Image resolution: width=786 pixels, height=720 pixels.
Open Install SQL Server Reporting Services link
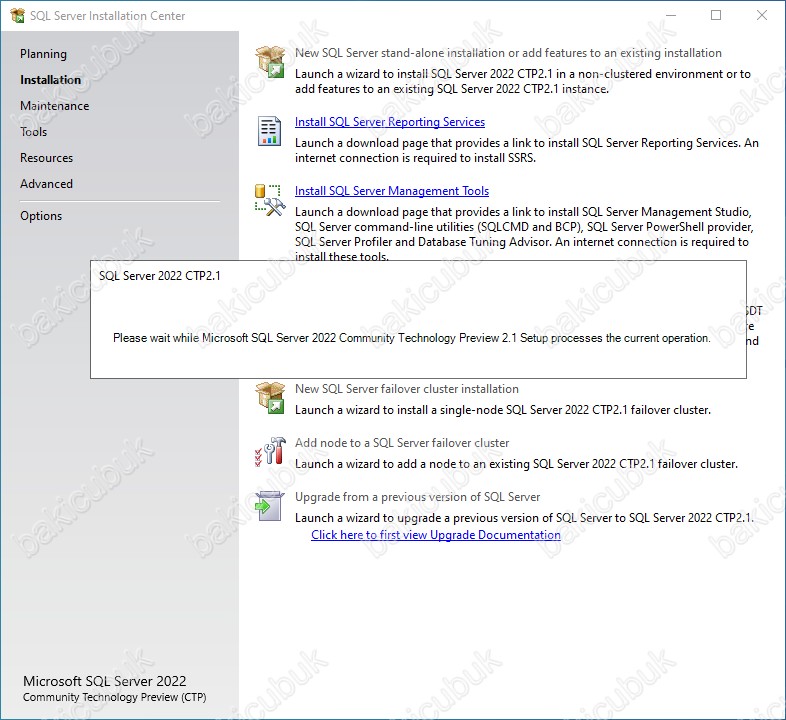(x=390, y=122)
